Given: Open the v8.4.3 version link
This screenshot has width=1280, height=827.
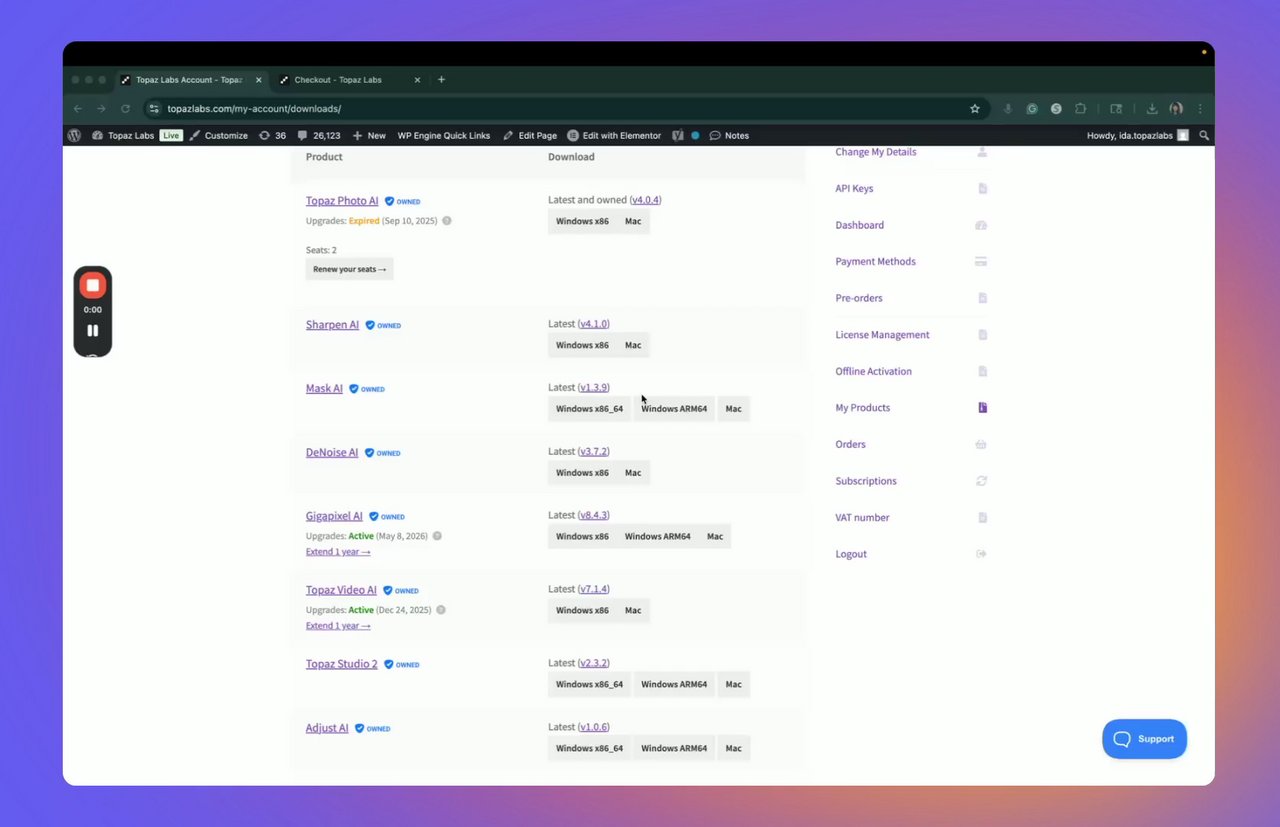Looking at the screenshot, I should click(594, 515).
